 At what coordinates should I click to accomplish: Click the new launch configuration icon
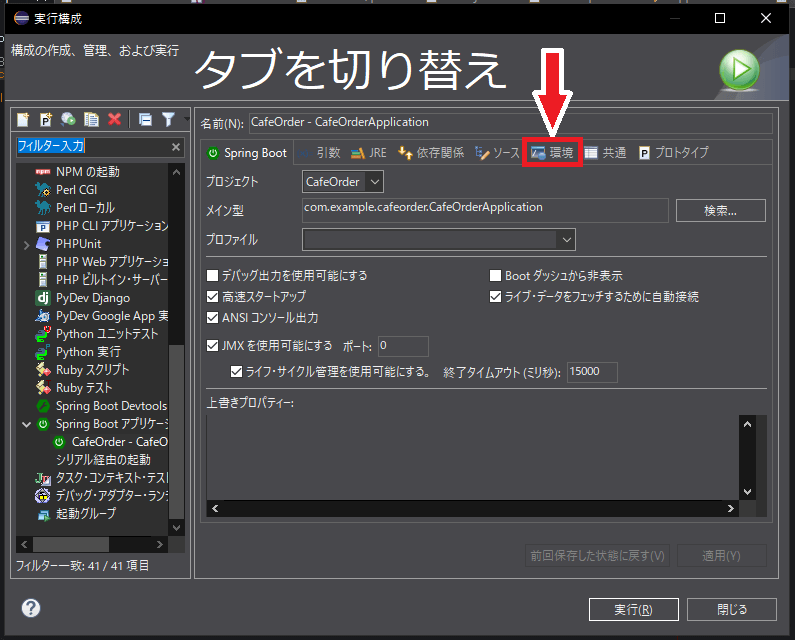click(23, 119)
